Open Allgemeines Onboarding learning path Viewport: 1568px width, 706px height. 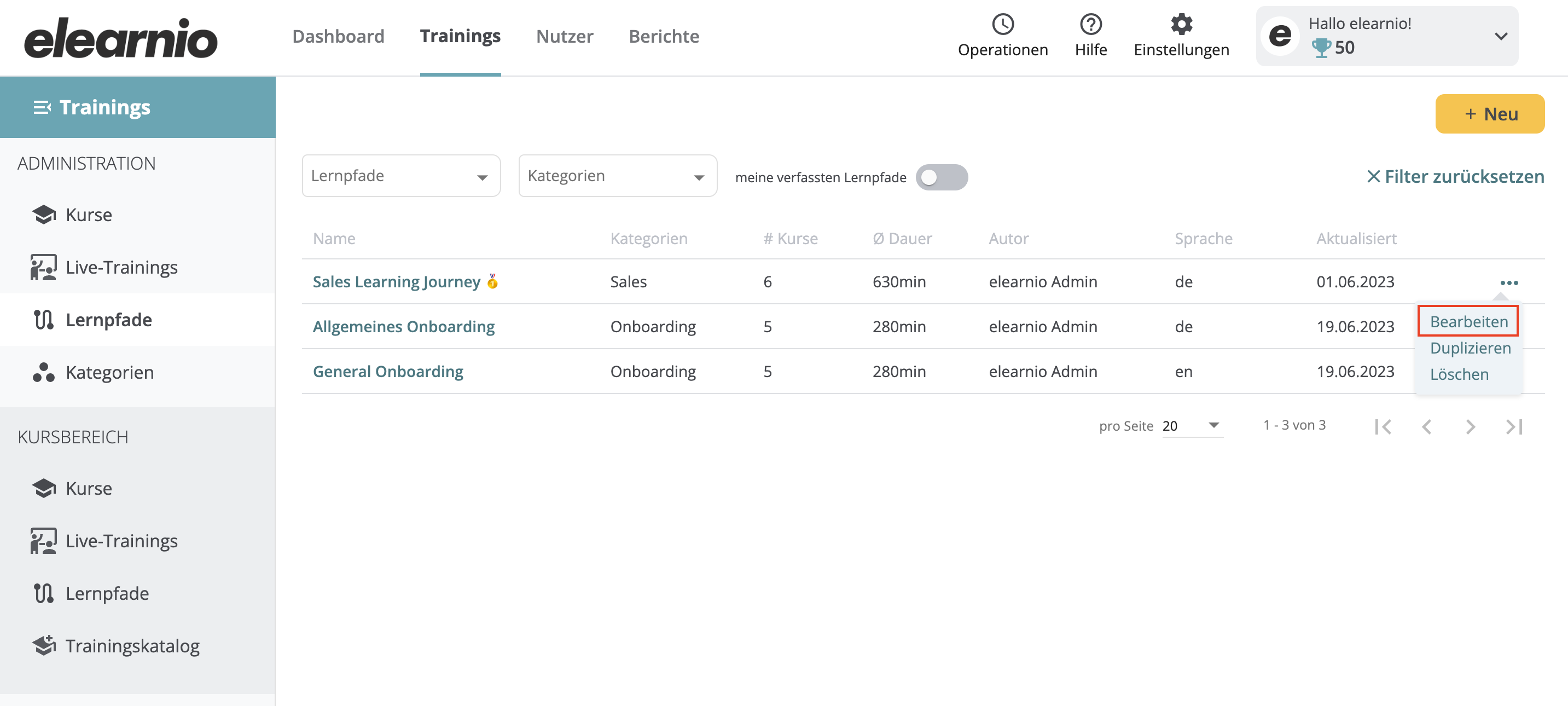(x=404, y=327)
